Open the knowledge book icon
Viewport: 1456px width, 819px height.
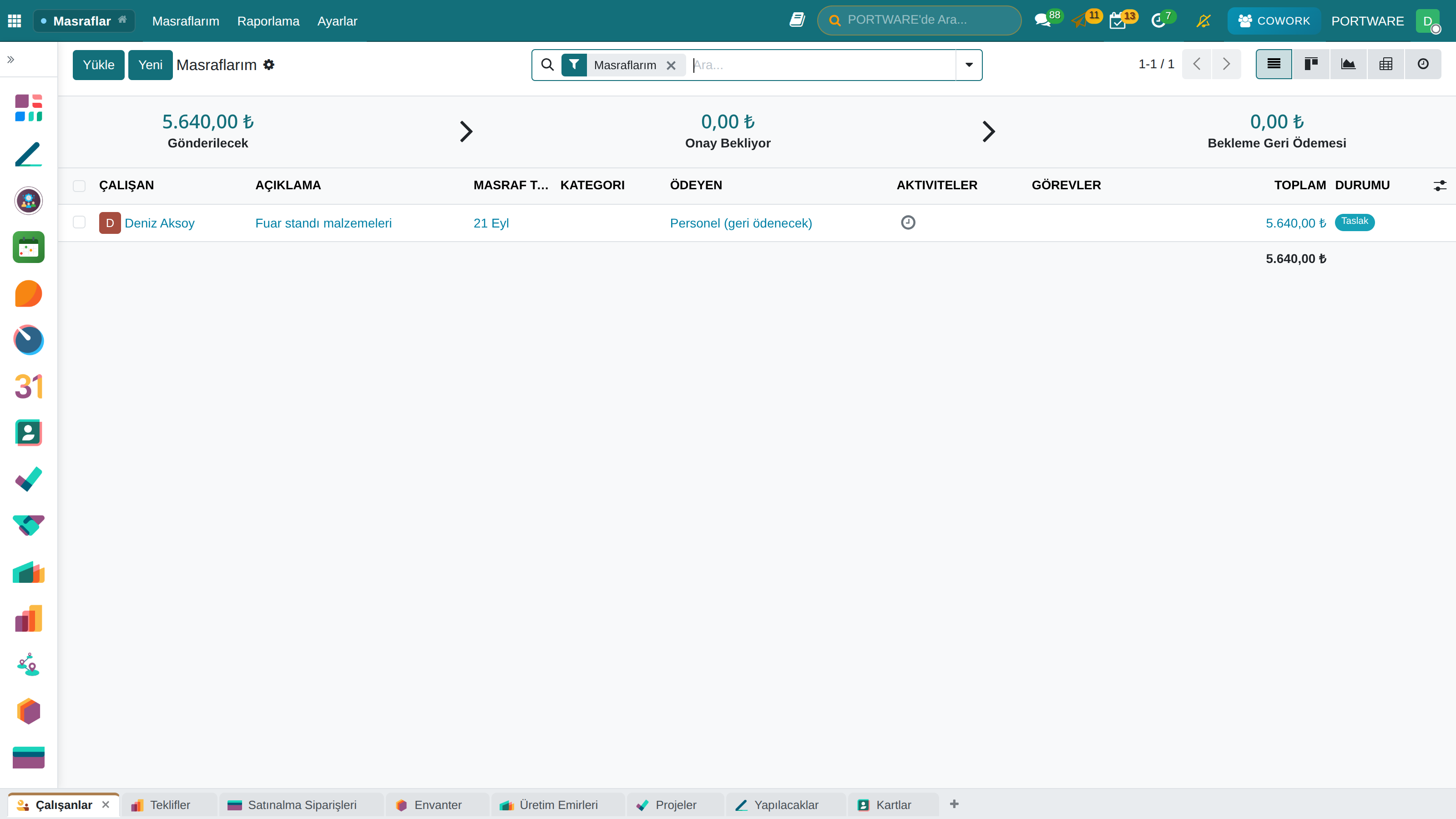(x=797, y=20)
